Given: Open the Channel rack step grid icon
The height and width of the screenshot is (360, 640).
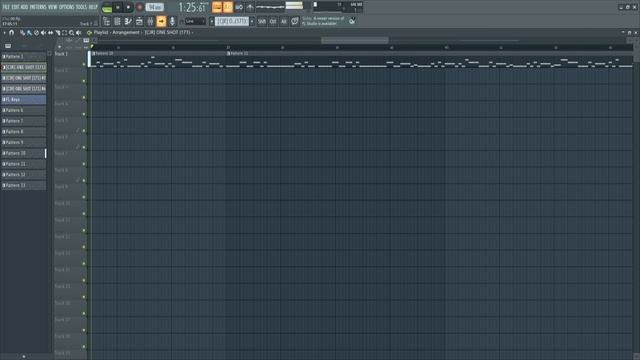Looking at the screenshot, I should pyautogui.click(x=117, y=21).
